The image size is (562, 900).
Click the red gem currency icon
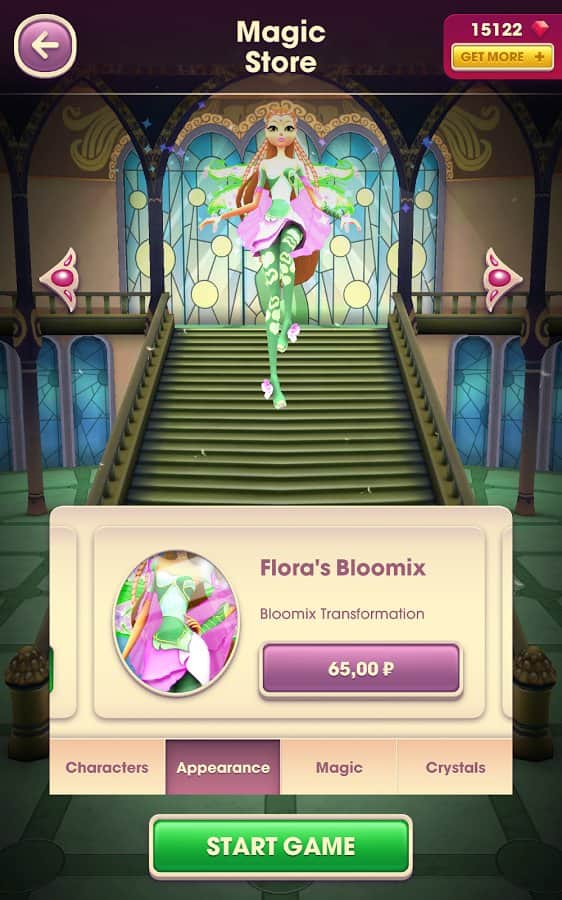540,29
